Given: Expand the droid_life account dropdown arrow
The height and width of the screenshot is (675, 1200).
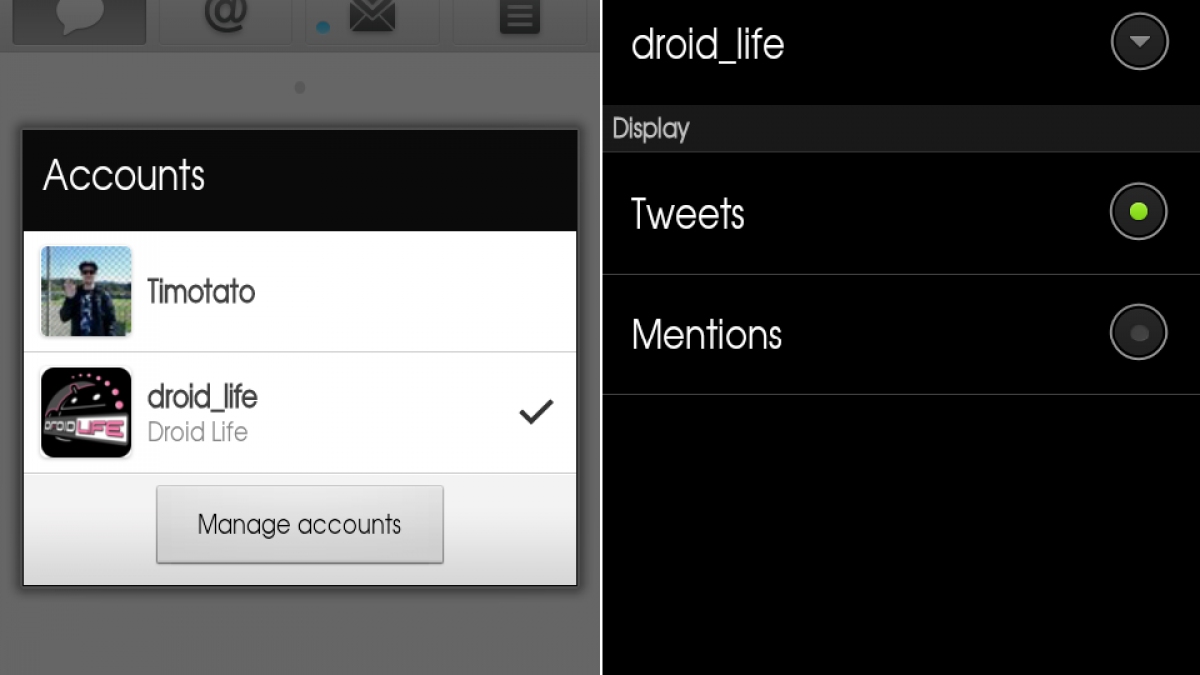Looking at the screenshot, I should click(x=1140, y=41).
